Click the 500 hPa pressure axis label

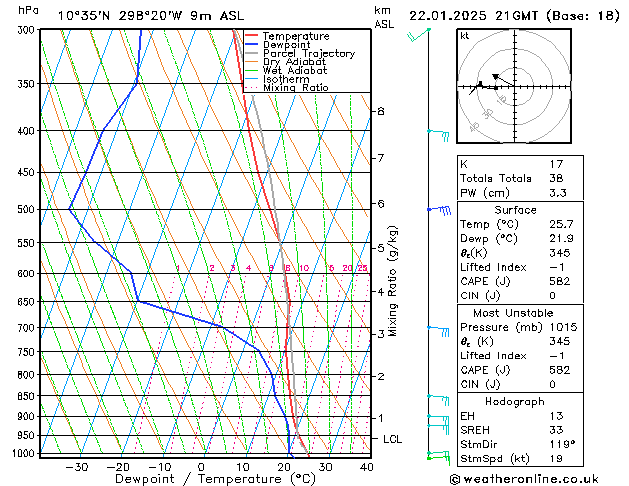pyautogui.click(x=26, y=209)
